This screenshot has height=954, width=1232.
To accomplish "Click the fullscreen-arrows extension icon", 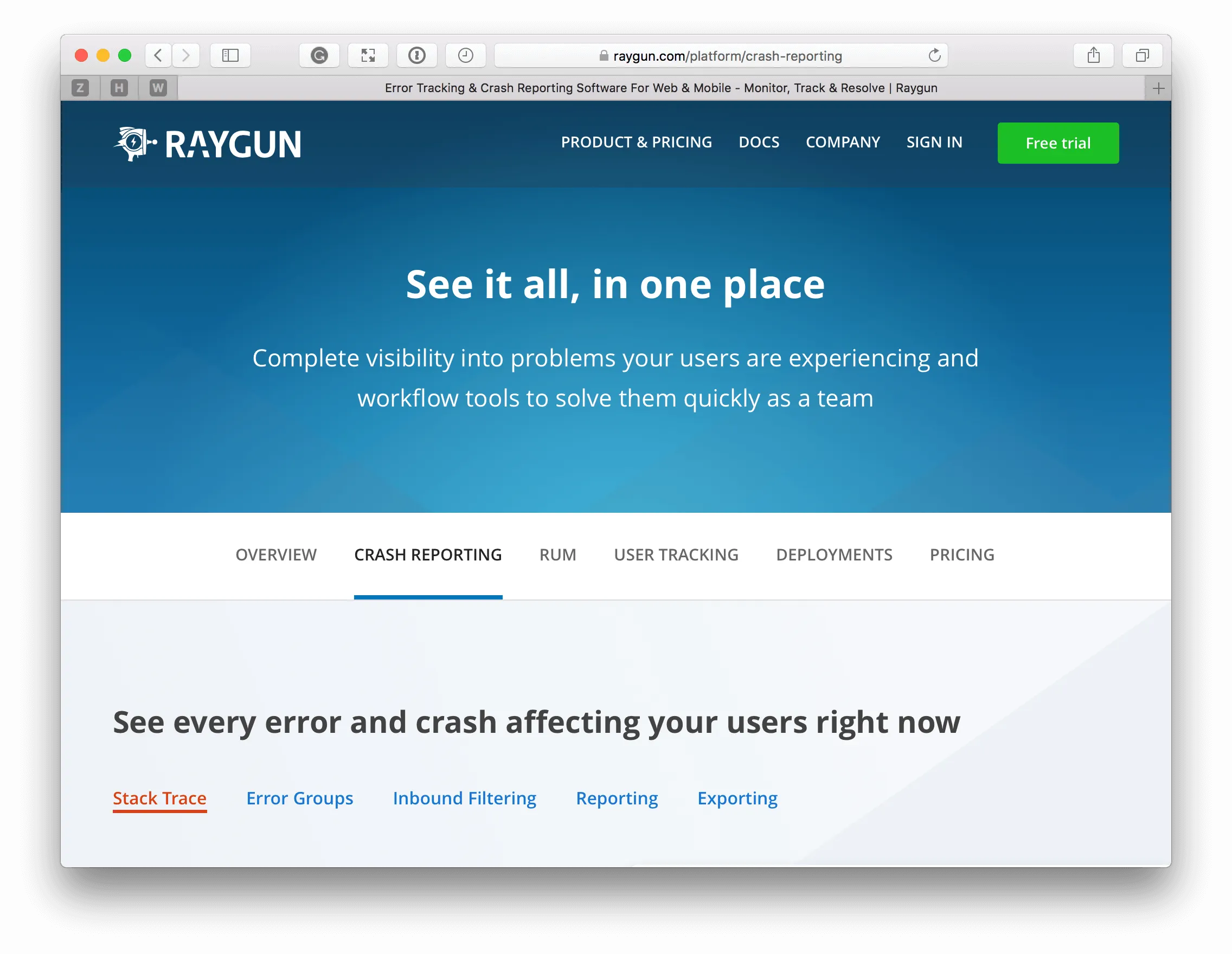I will [368, 55].
